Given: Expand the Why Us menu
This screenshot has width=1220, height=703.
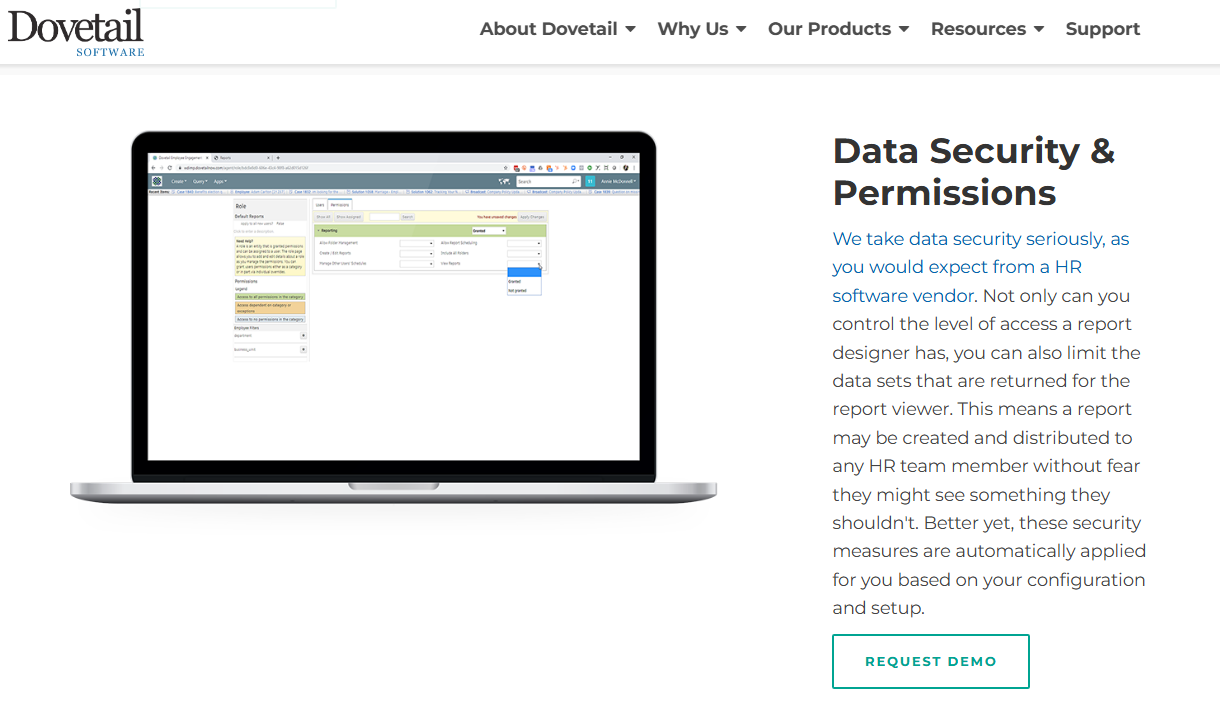Looking at the screenshot, I should [x=702, y=29].
